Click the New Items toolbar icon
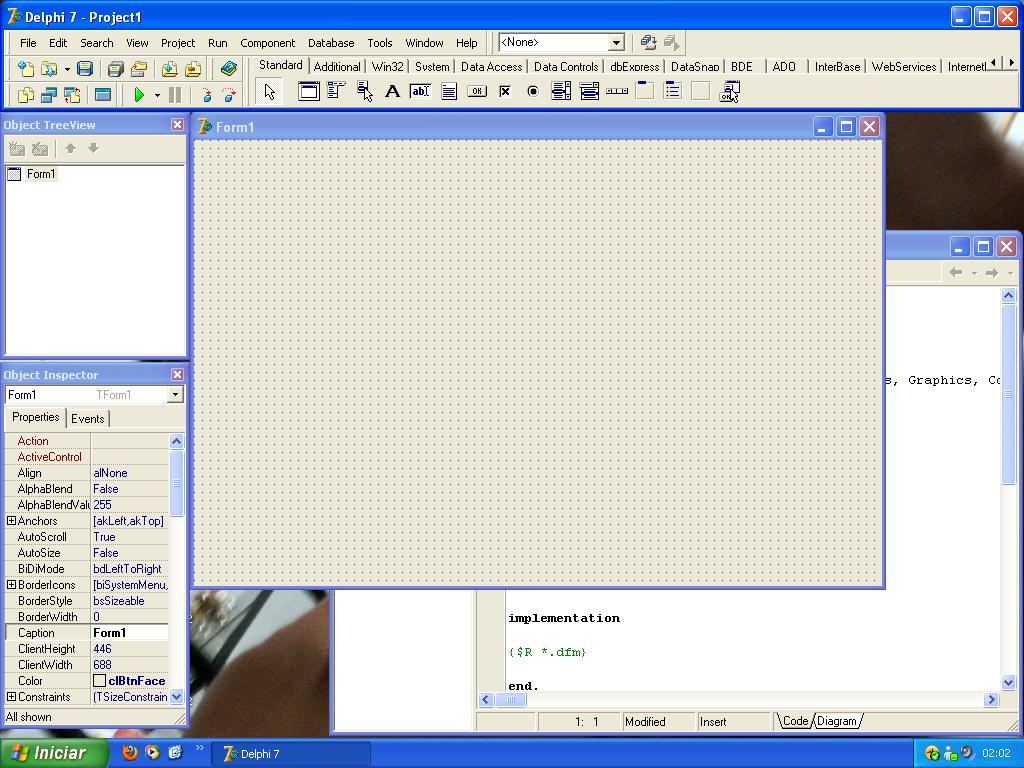The width and height of the screenshot is (1024, 768). pyautogui.click(x=25, y=68)
